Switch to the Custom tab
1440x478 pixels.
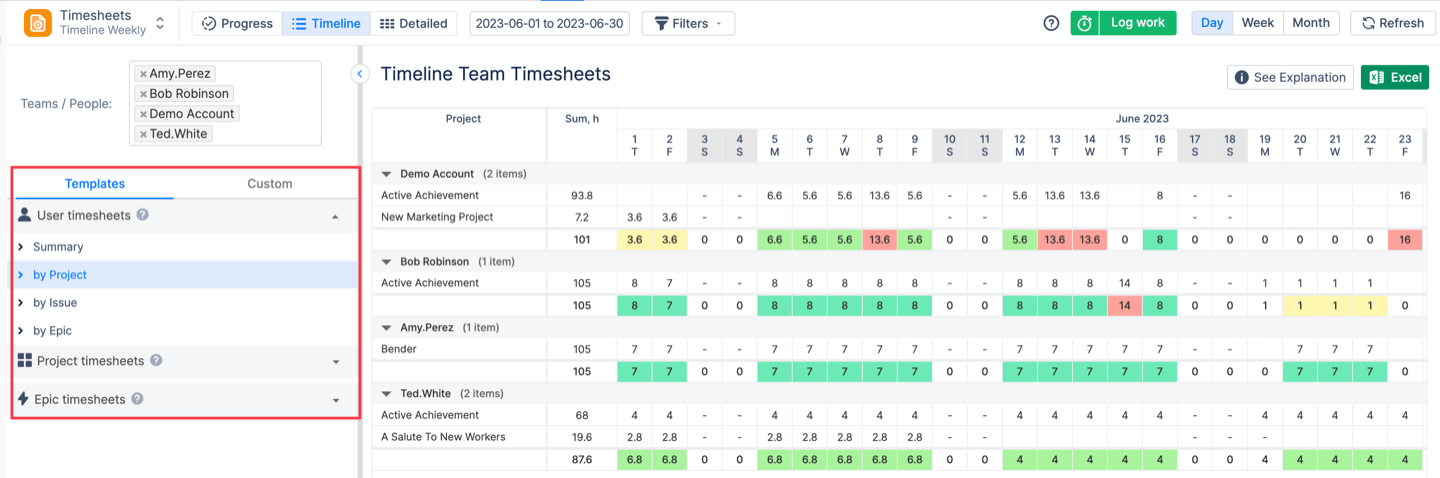(269, 184)
